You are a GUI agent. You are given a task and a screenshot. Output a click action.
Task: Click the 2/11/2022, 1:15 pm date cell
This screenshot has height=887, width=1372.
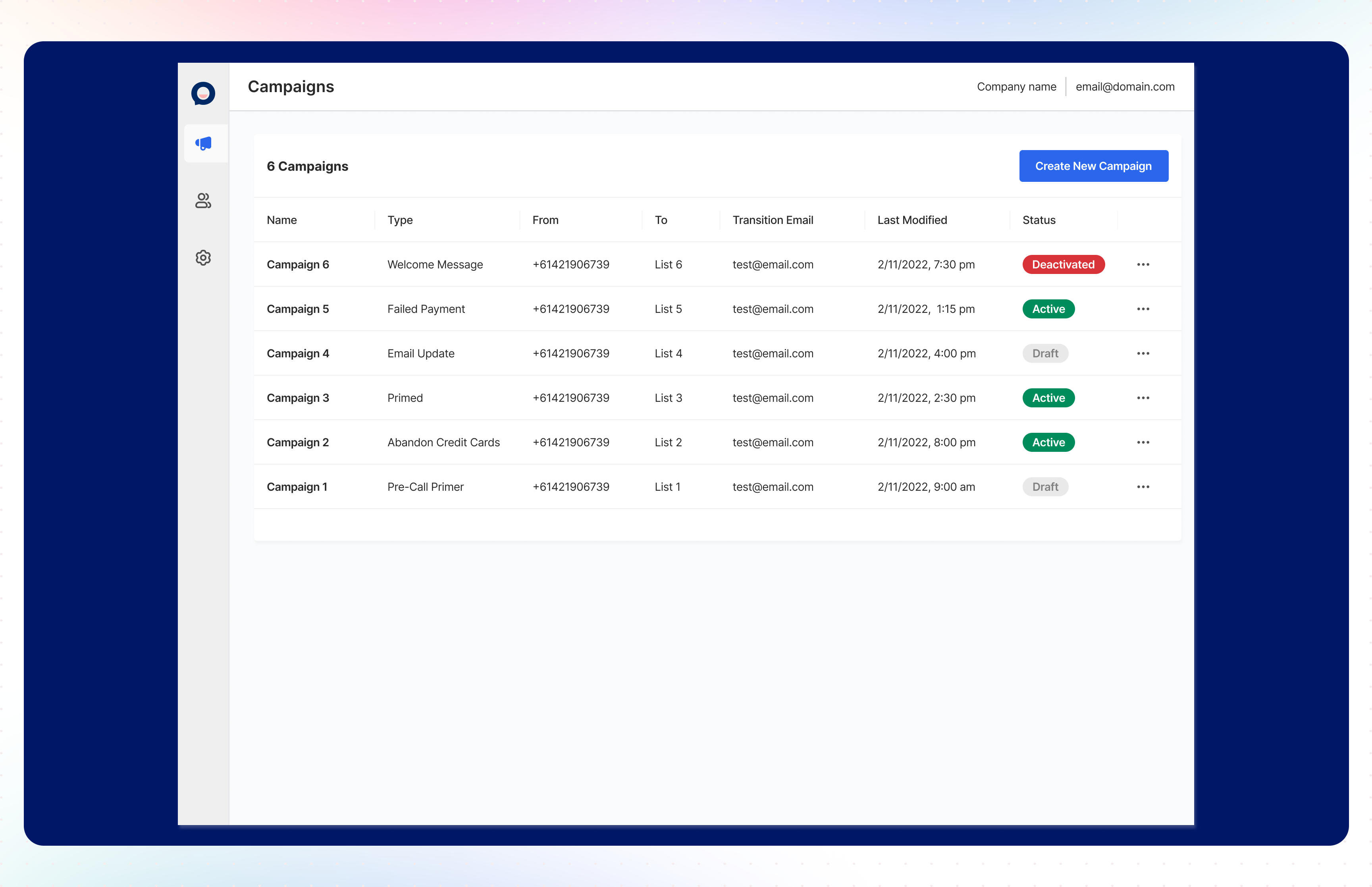pos(926,309)
